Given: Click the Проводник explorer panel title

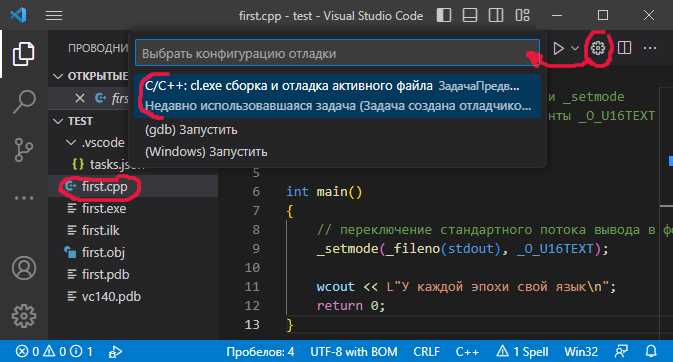Looking at the screenshot, I should [x=98, y=48].
